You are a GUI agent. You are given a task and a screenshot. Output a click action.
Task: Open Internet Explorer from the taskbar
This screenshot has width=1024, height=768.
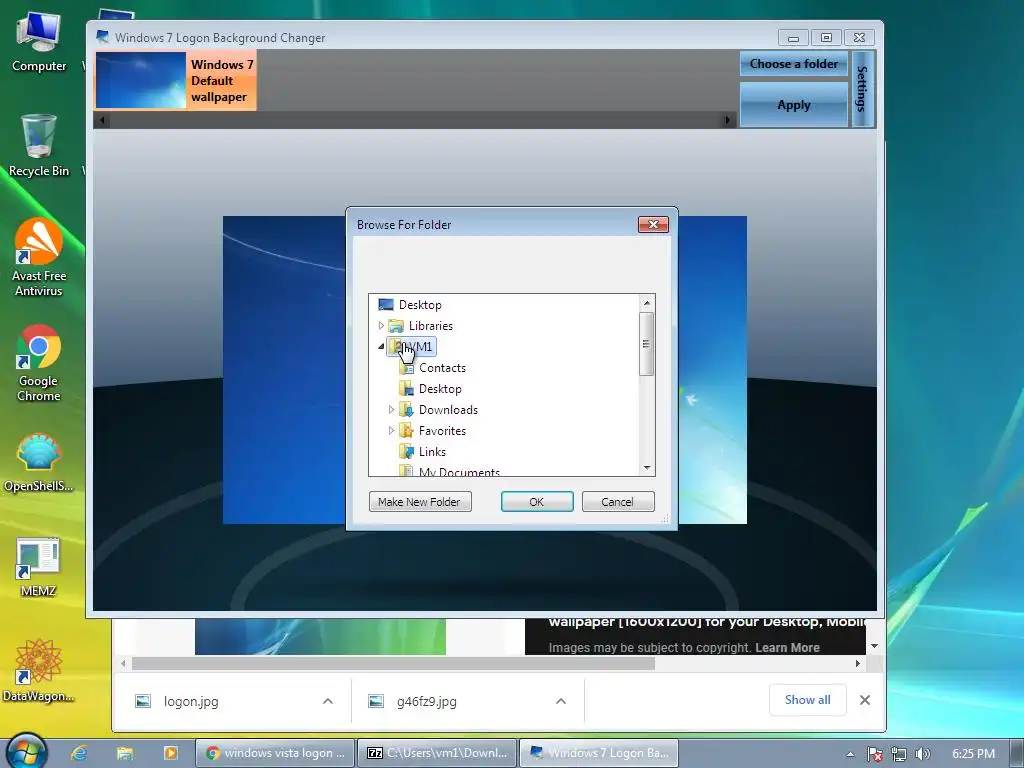click(x=80, y=753)
